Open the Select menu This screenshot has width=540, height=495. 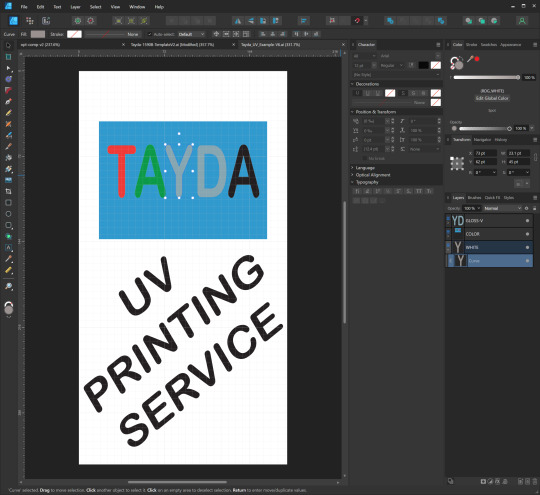[95, 7]
